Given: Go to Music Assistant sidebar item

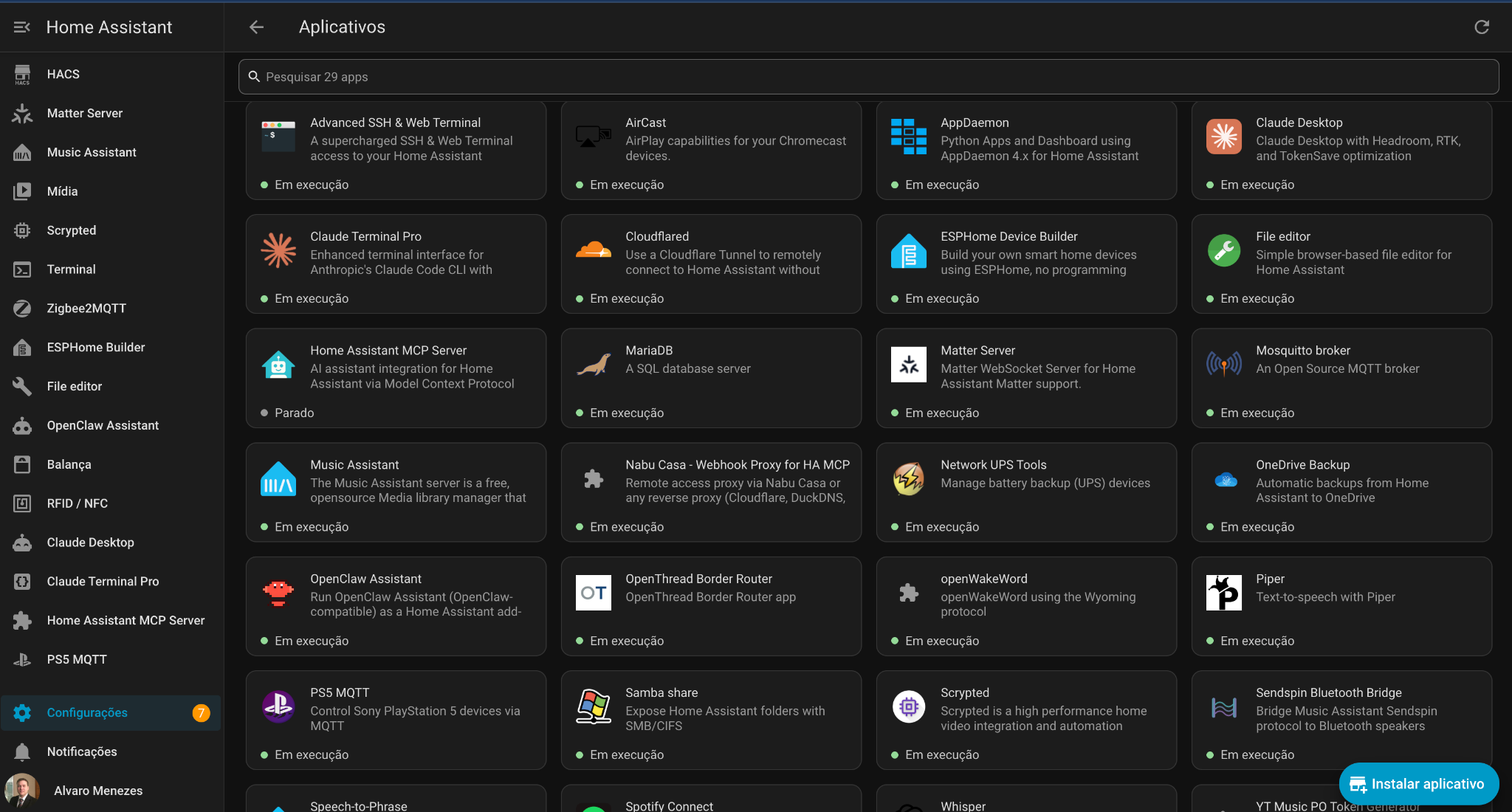Looking at the screenshot, I should pos(111,152).
